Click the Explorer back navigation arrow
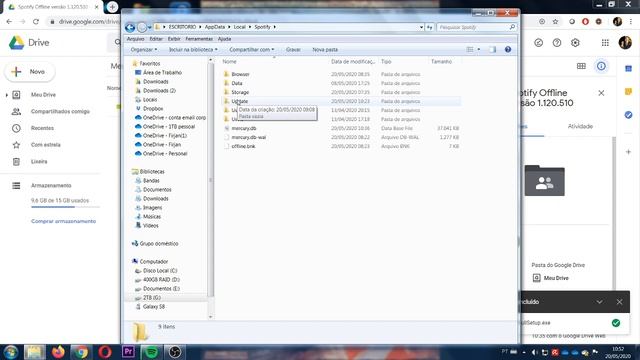 pyautogui.click(x=130, y=27)
